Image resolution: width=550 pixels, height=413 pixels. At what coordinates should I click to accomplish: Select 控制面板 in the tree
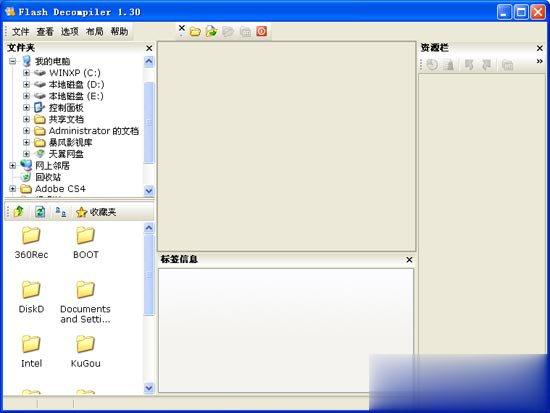(66, 108)
